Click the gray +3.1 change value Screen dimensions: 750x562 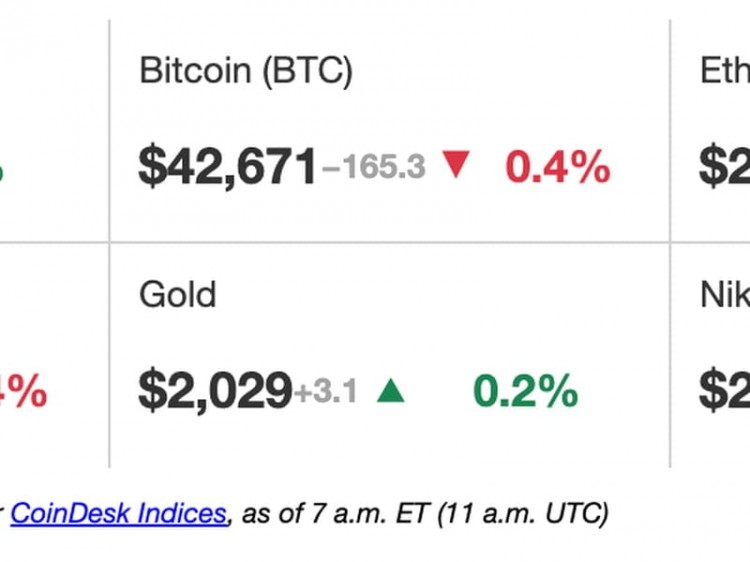(x=326, y=391)
